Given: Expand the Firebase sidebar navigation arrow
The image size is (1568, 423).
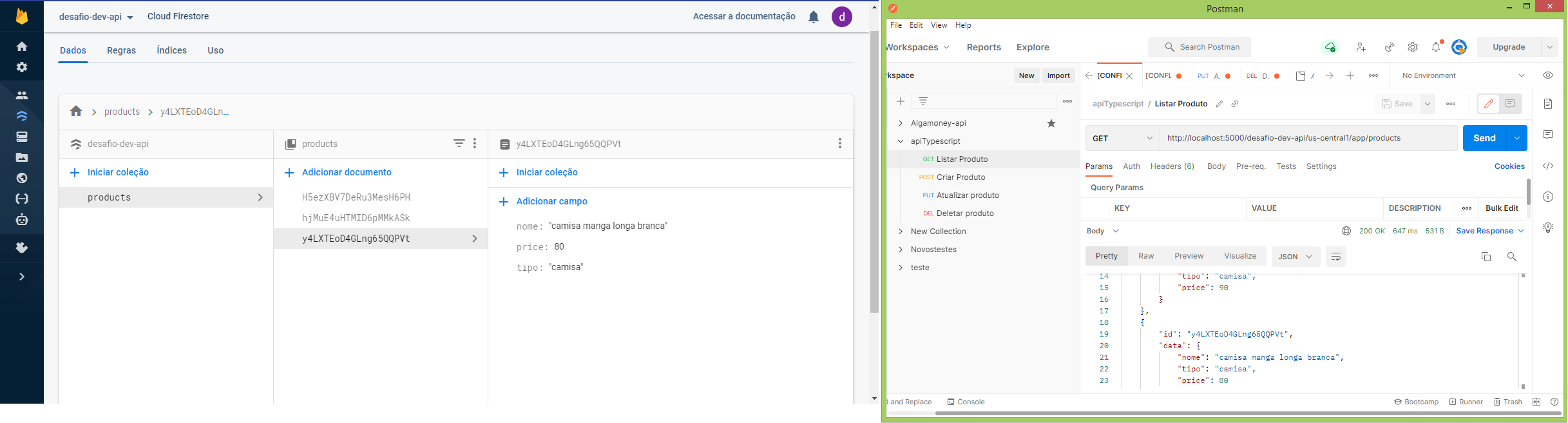Looking at the screenshot, I should (22, 277).
